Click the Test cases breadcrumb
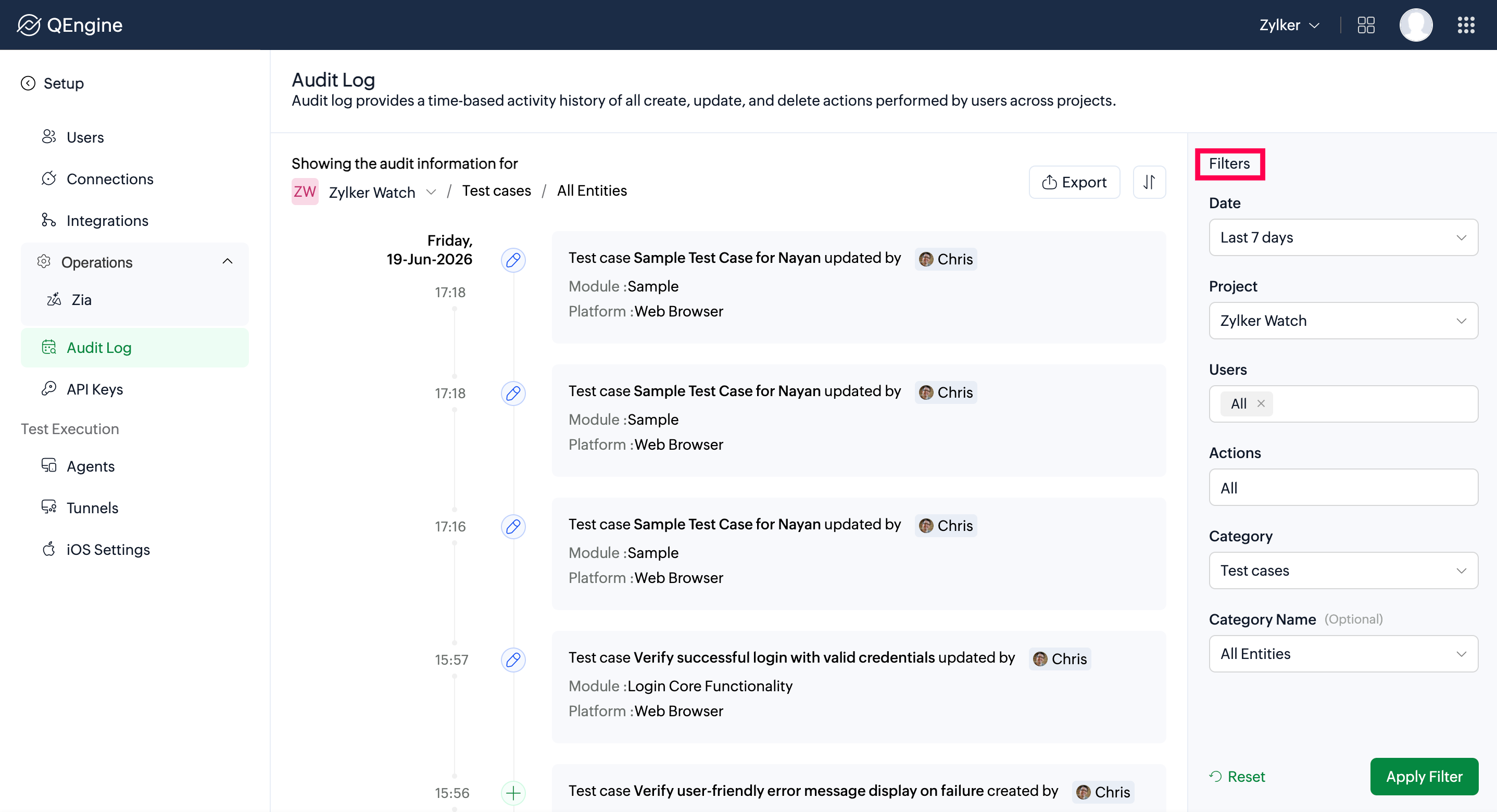 point(496,191)
